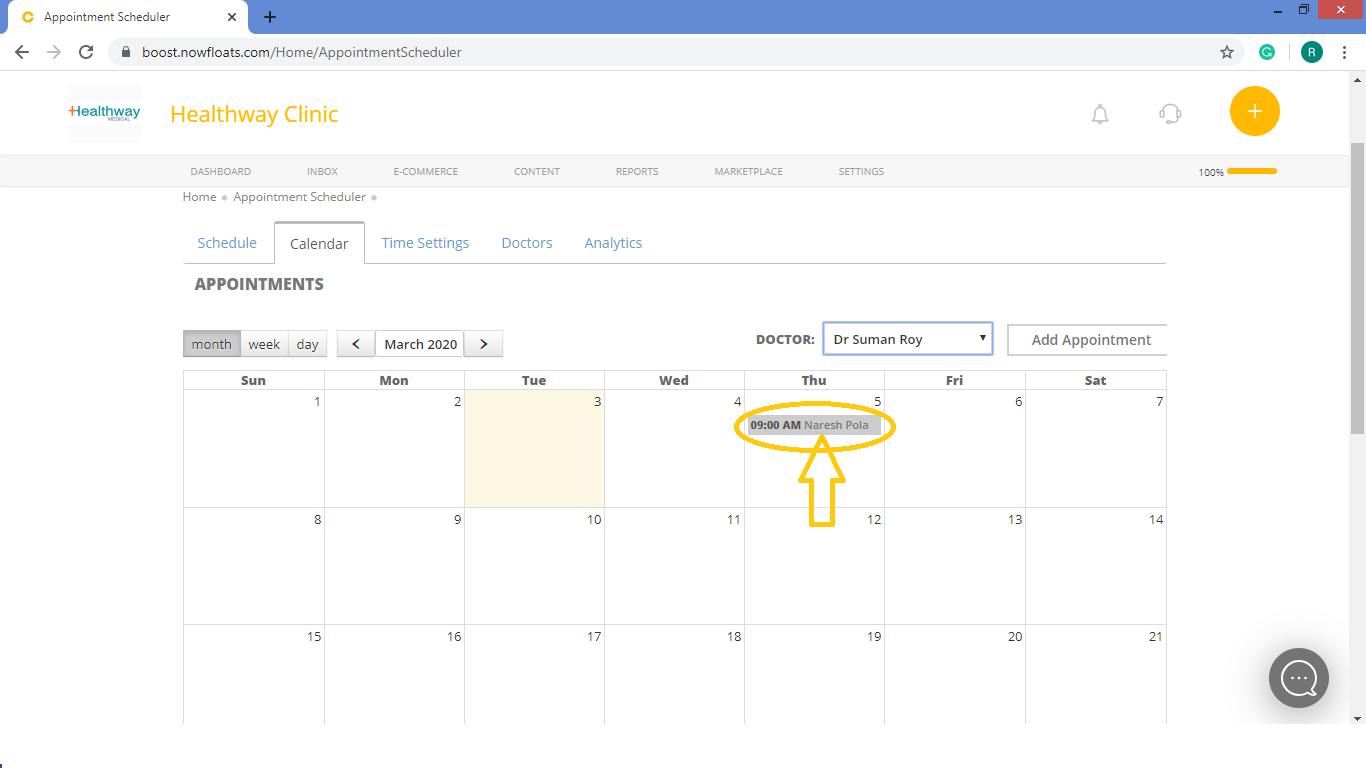Go back in browser history
Viewport: 1366px width, 768px height.
(22, 52)
